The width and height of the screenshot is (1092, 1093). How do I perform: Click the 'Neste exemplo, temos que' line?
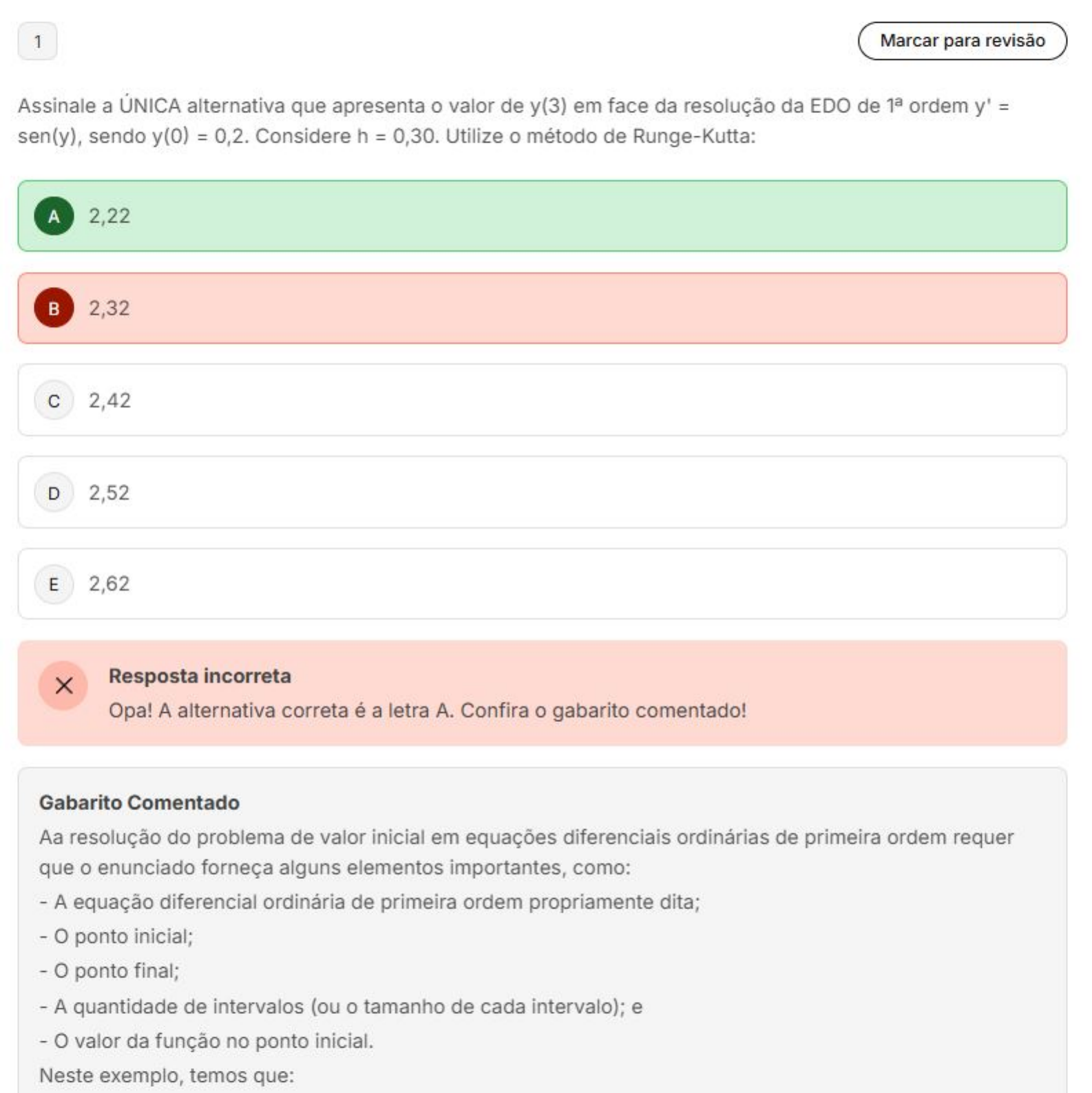pos(167,1075)
